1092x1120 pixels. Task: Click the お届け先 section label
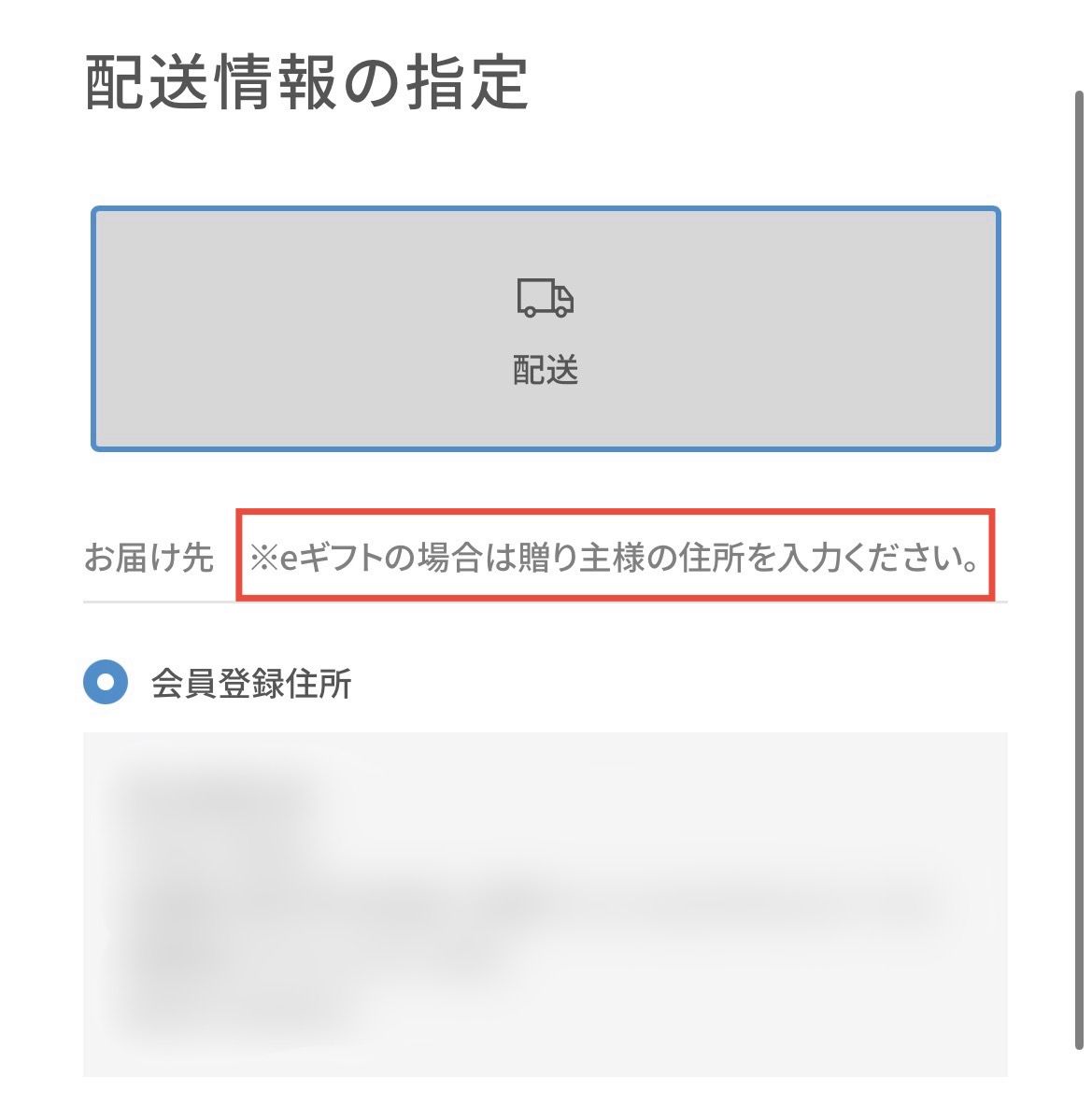coord(149,557)
